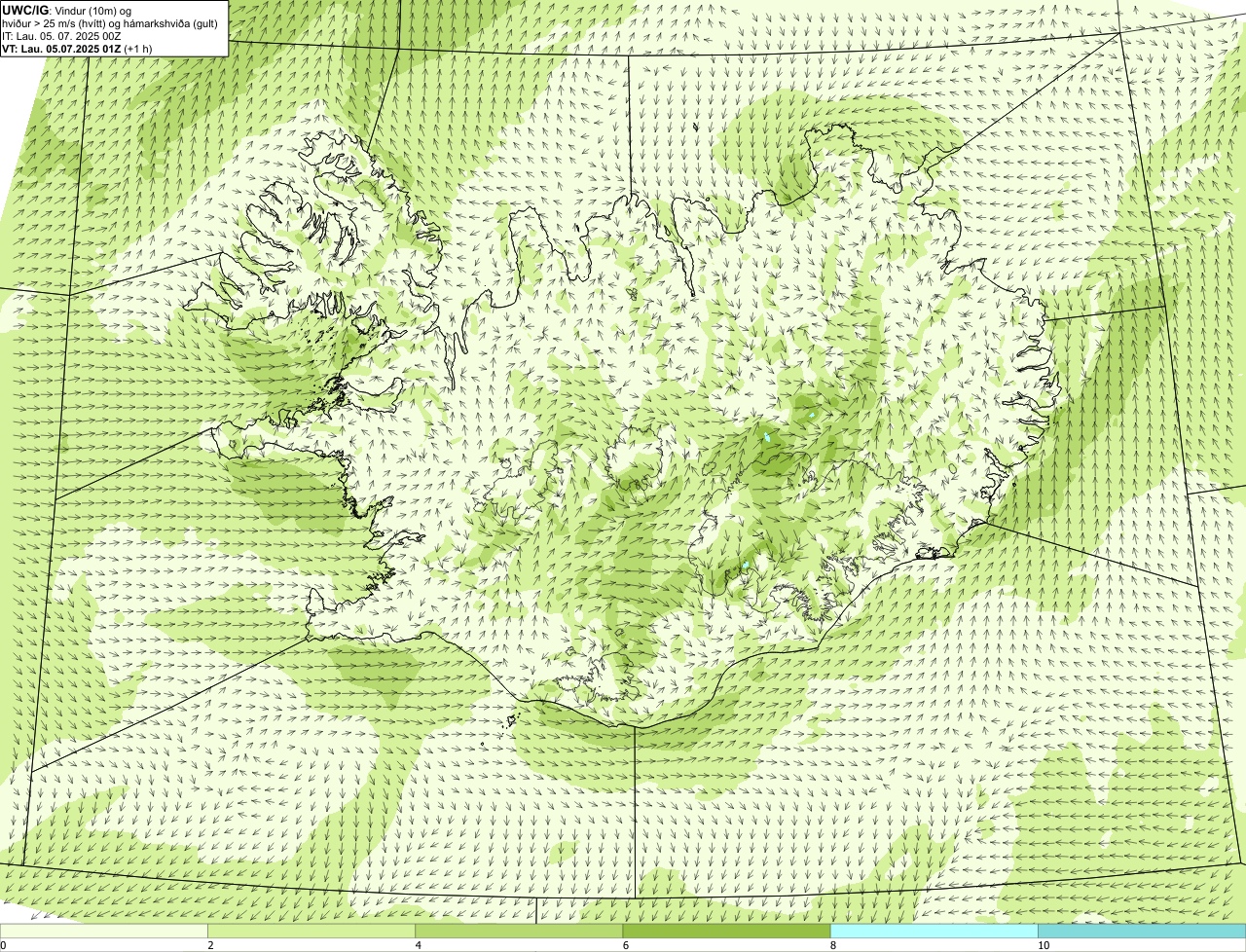Screen dimensions: 1246x952
Task: Click the legend scale label '10'
Action: [1043, 945]
